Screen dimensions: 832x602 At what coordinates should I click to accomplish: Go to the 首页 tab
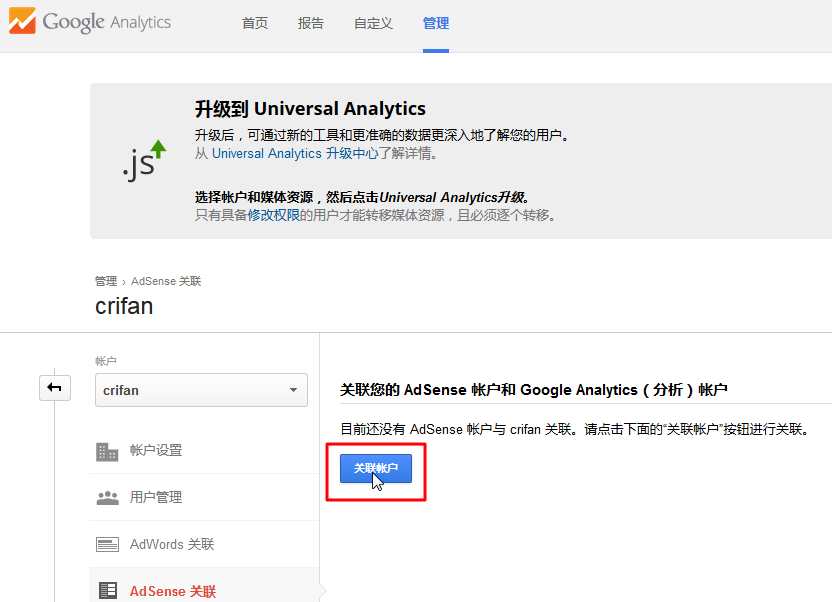255,23
